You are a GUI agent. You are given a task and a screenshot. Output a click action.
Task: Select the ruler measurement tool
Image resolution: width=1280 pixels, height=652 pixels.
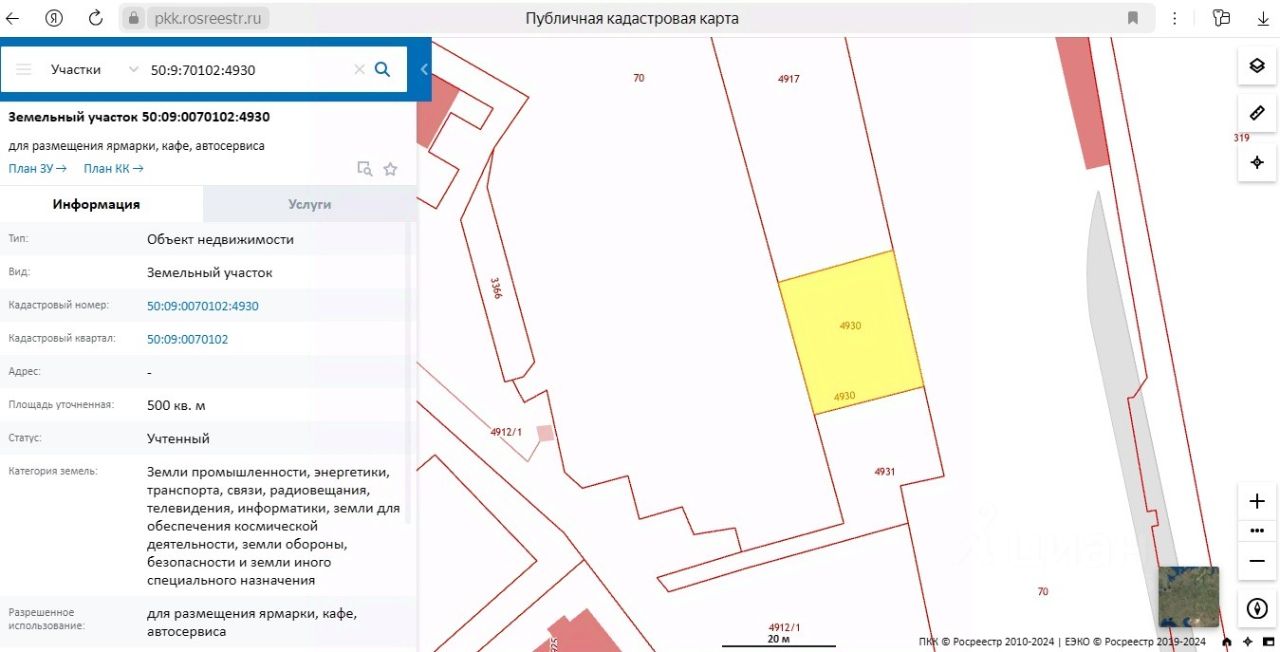point(1256,114)
